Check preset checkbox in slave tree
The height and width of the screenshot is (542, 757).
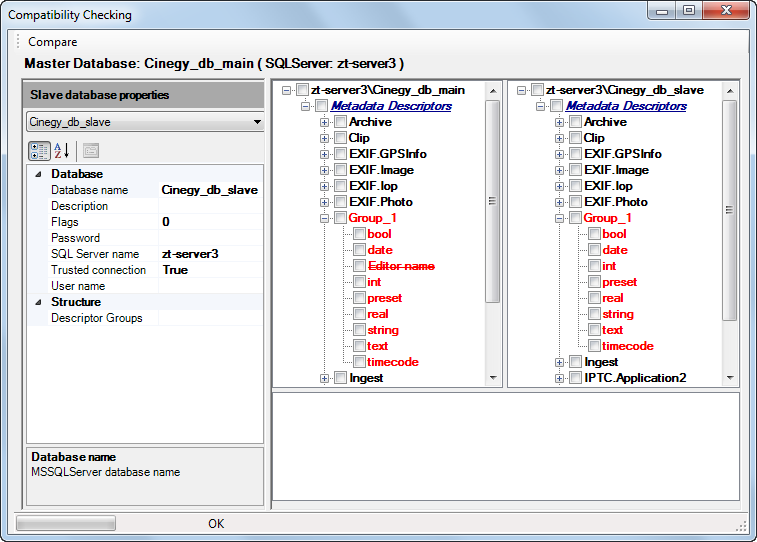click(x=594, y=282)
